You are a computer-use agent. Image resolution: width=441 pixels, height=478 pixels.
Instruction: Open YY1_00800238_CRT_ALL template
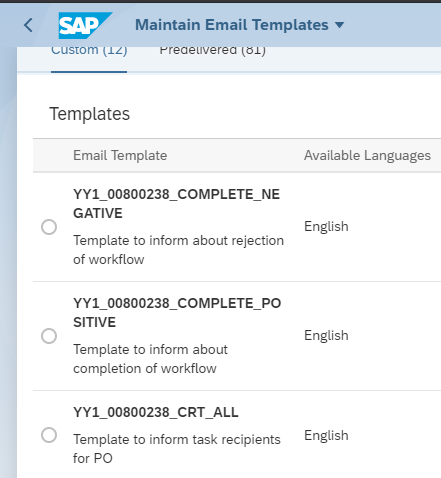pos(156,412)
